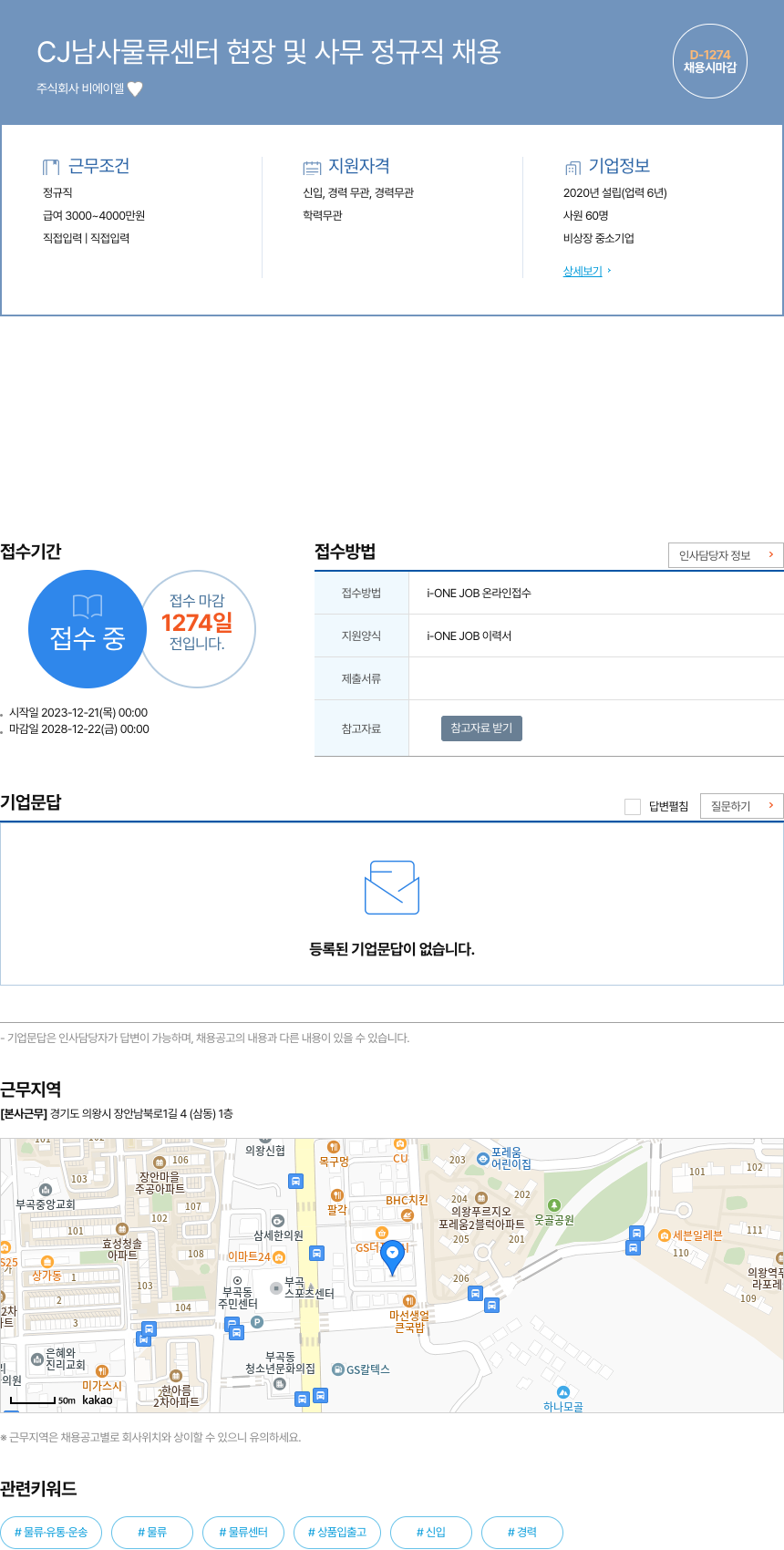Click the i-ONE JOB 이력서 cell

pos(469,636)
